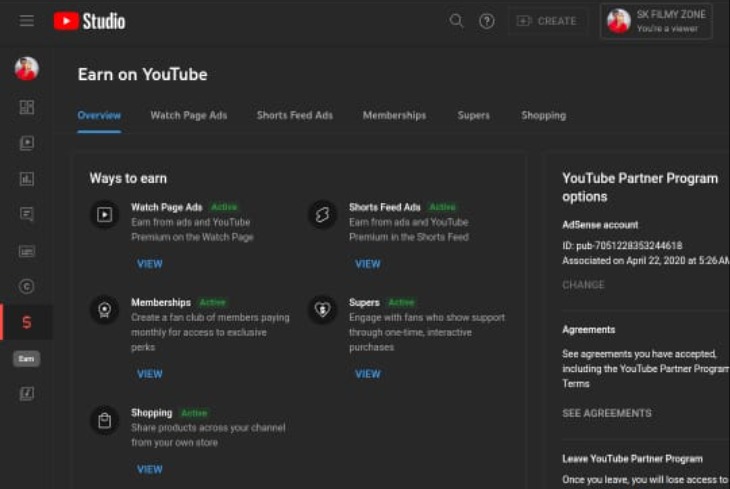Open the hamburger navigation menu
Screen dimensions: 730x489
click(27, 21)
